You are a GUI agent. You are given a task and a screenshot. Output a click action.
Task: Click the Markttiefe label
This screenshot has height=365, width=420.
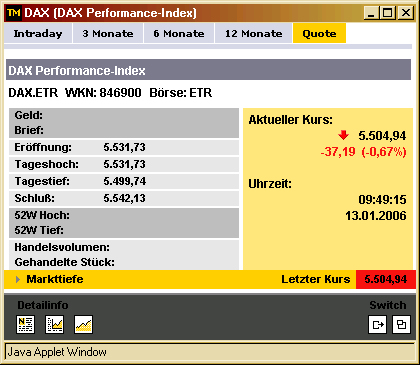tap(55, 279)
